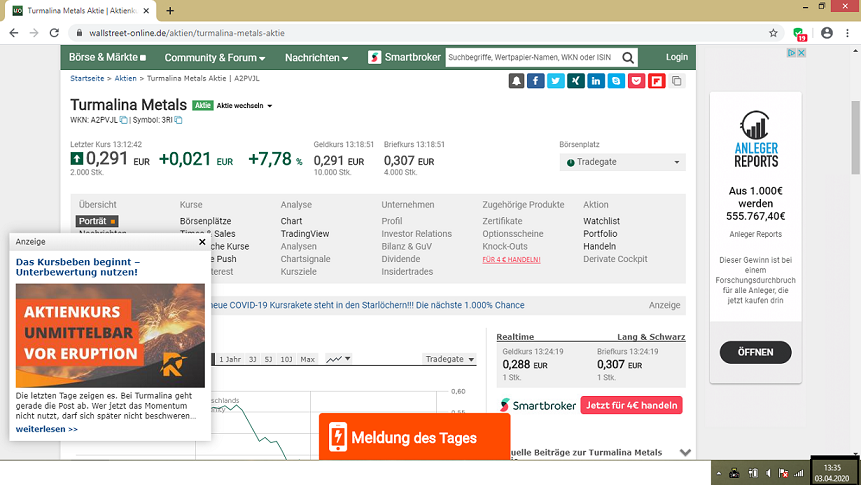Click the search magnifier icon
The height and width of the screenshot is (485, 861).
point(629,57)
